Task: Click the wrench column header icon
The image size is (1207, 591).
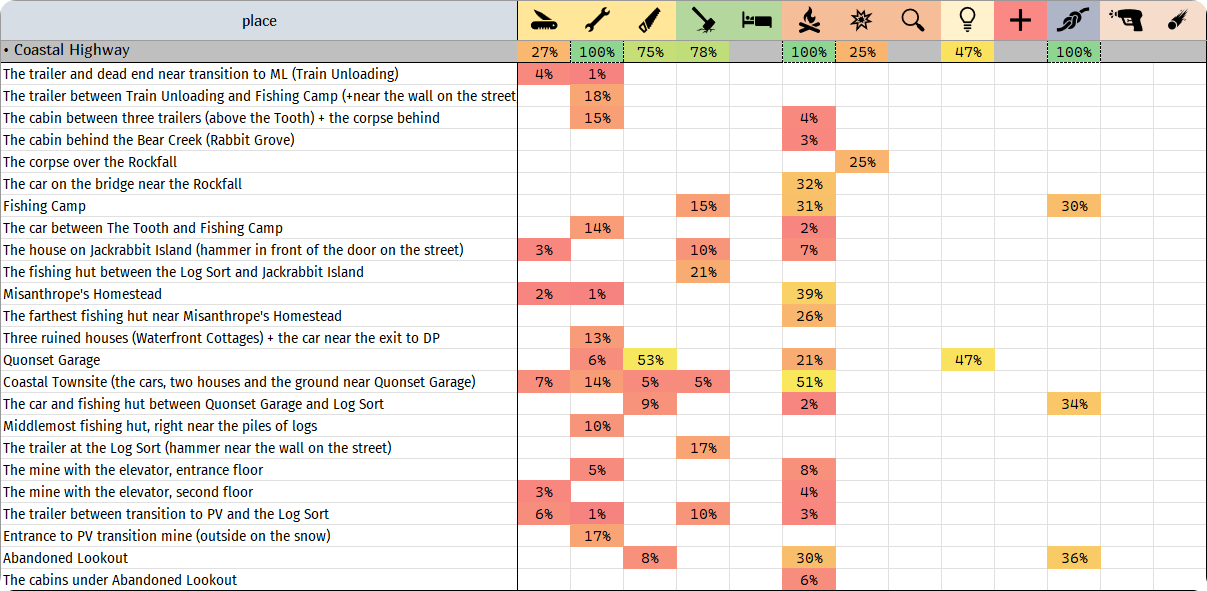Action: (x=597, y=20)
